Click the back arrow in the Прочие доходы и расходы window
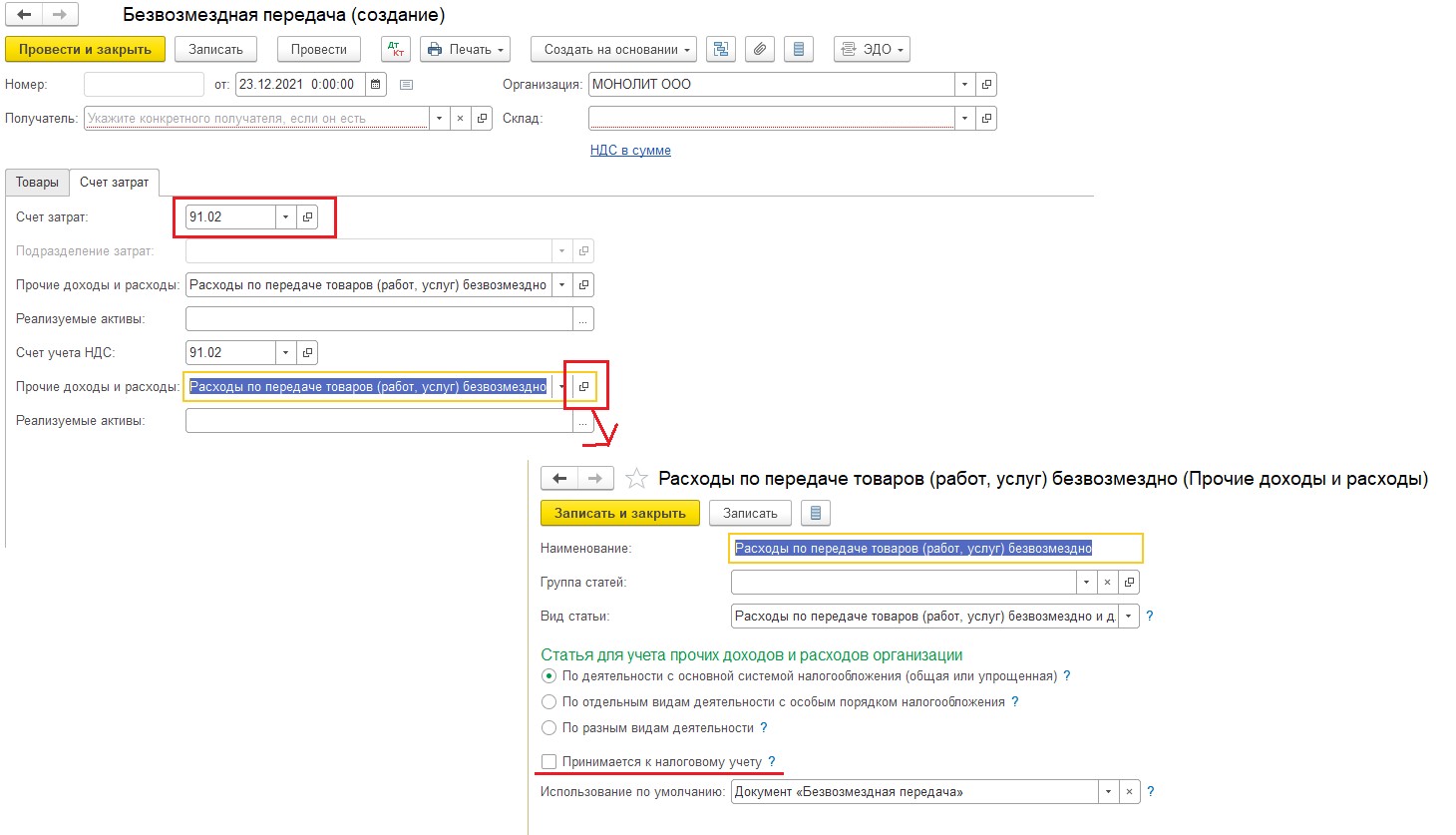This screenshot has width=1456, height=835. click(558, 478)
